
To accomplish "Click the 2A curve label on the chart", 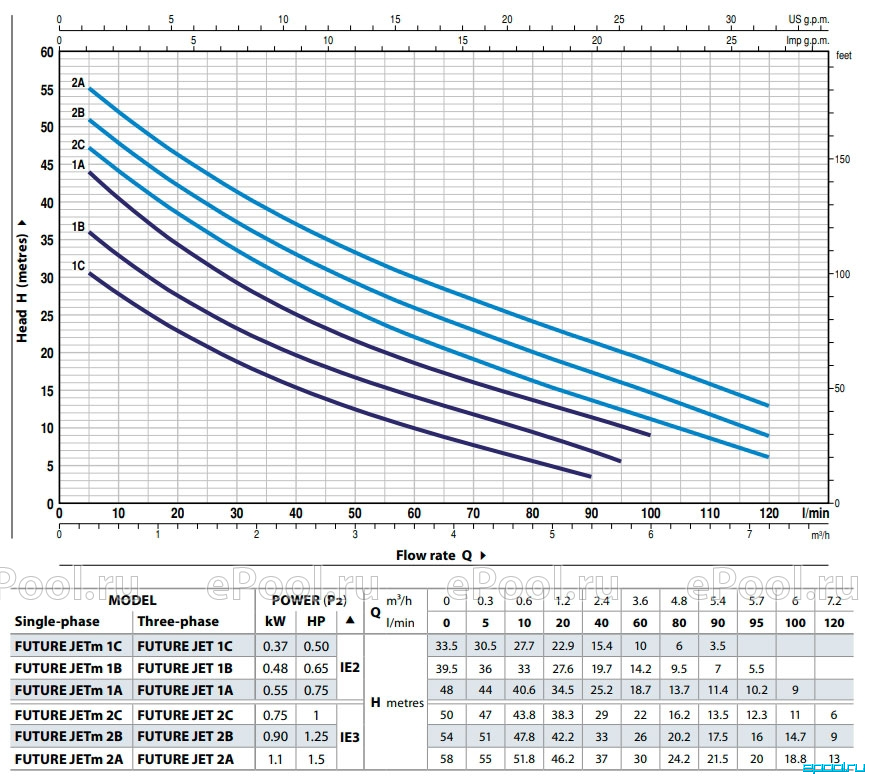I will (x=78, y=83).
